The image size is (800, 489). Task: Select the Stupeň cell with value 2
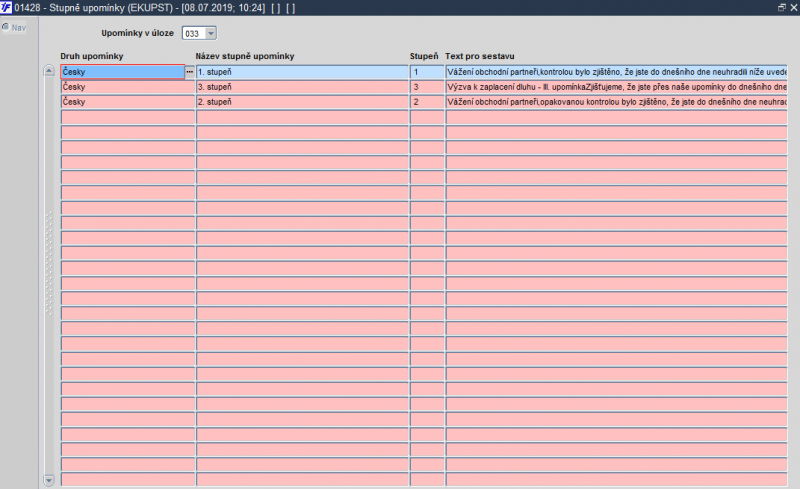pyautogui.click(x=427, y=102)
